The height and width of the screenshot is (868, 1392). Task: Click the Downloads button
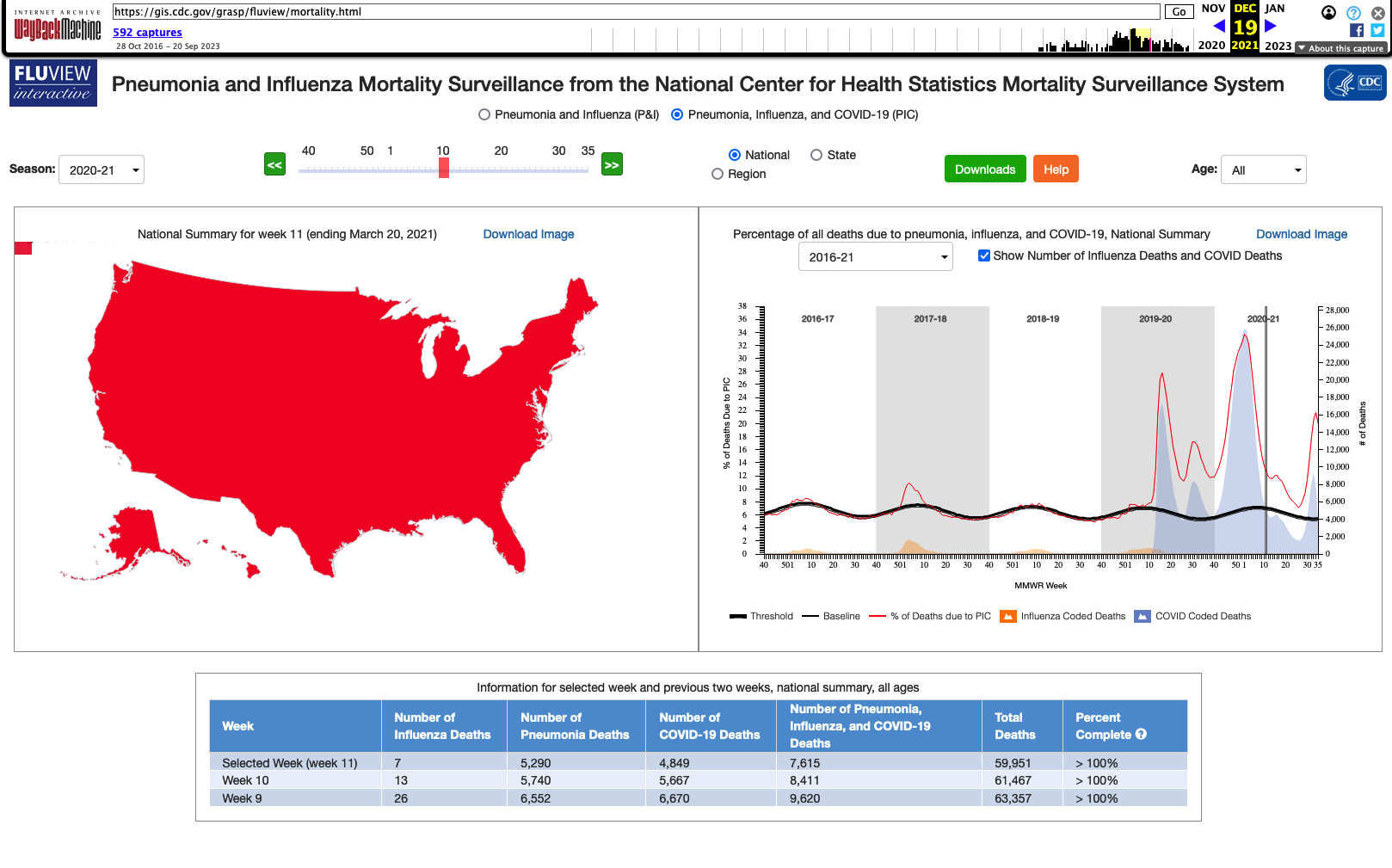coord(985,169)
